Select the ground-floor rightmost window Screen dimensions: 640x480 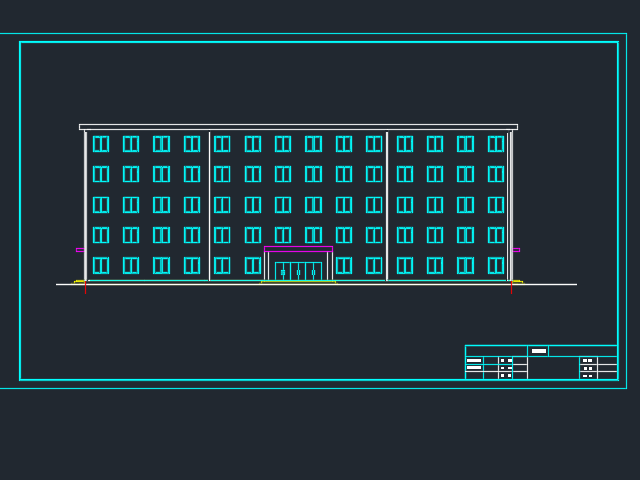click(x=496, y=266)
